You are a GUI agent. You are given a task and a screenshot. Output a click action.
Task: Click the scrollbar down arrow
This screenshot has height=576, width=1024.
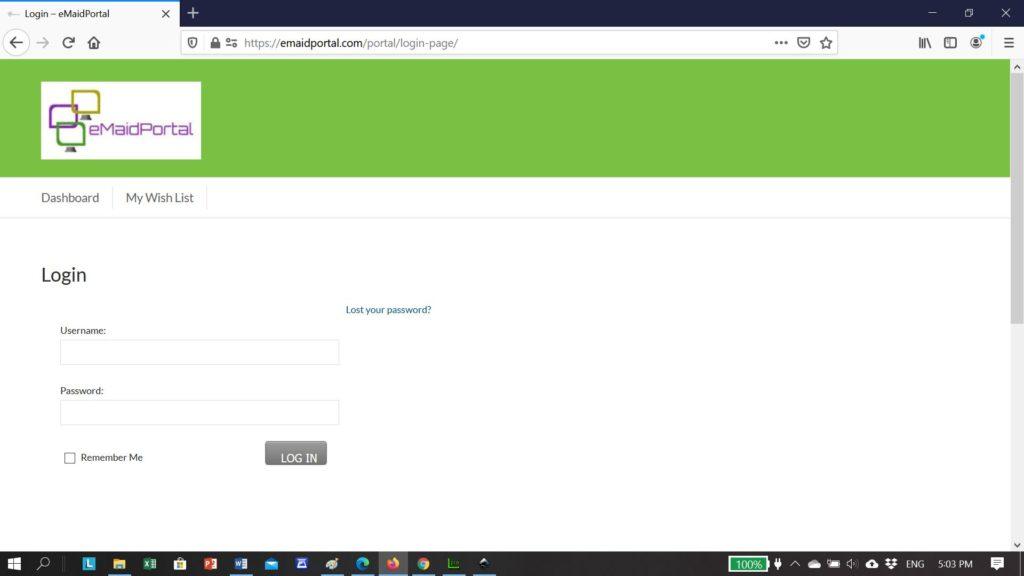click(x=1017, y=545)
